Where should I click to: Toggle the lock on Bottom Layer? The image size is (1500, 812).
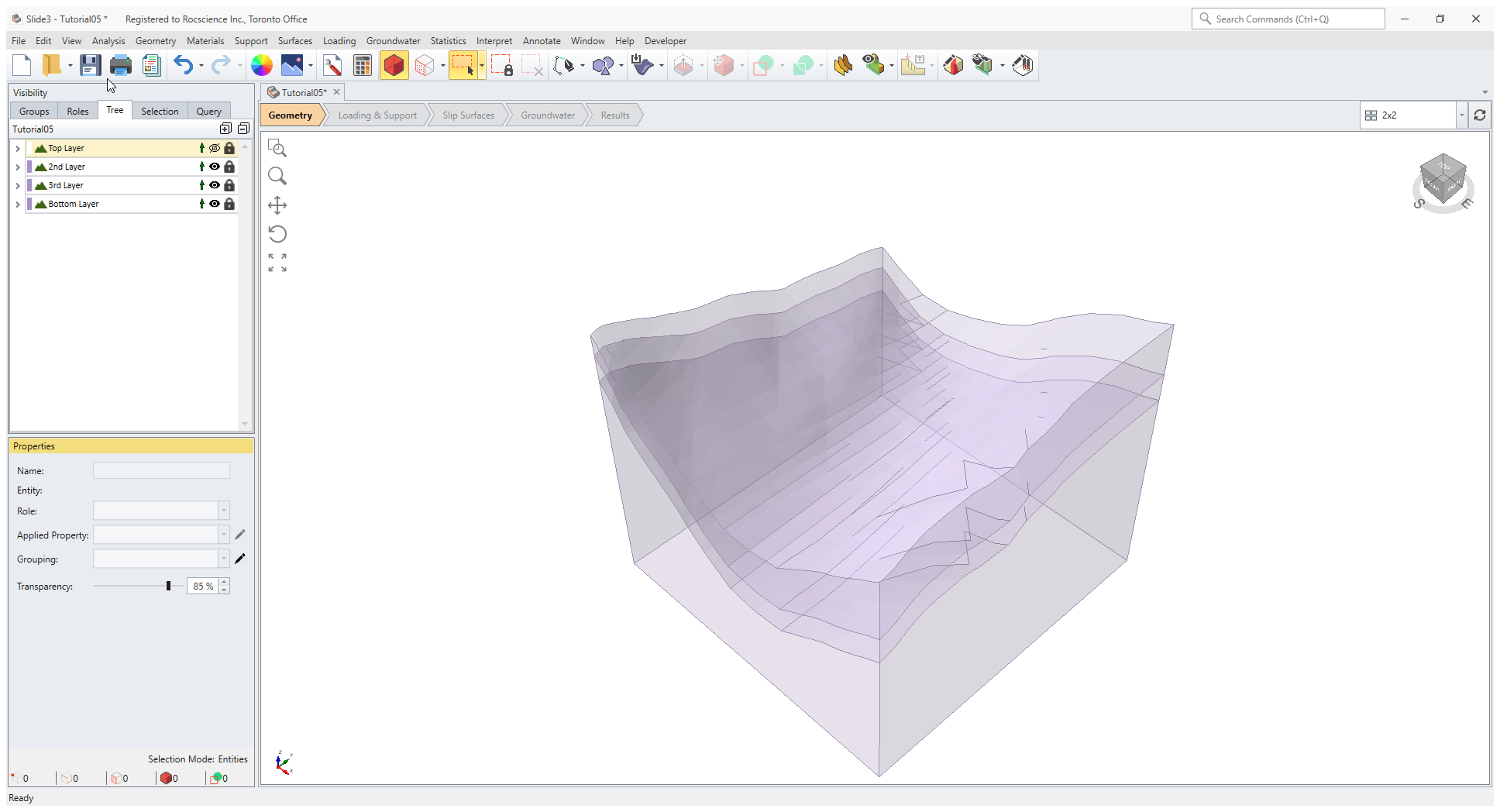(x=229, y=204)
